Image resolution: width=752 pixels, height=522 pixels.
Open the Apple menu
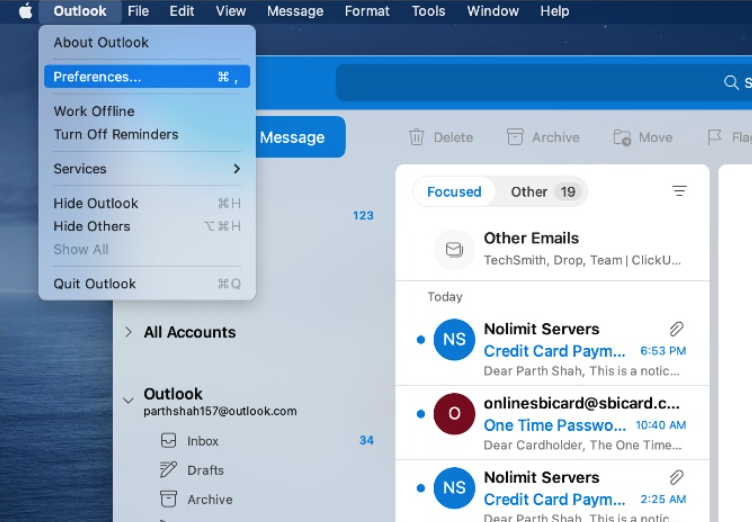point(25,11)
